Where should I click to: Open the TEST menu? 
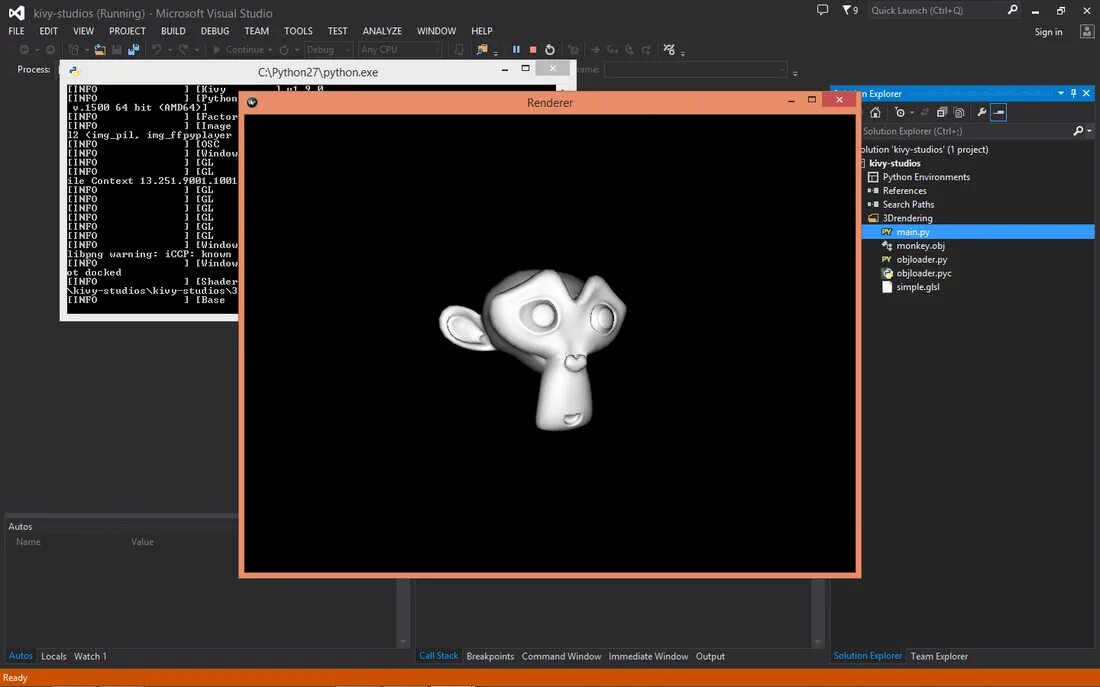click(x=337, y=31)
